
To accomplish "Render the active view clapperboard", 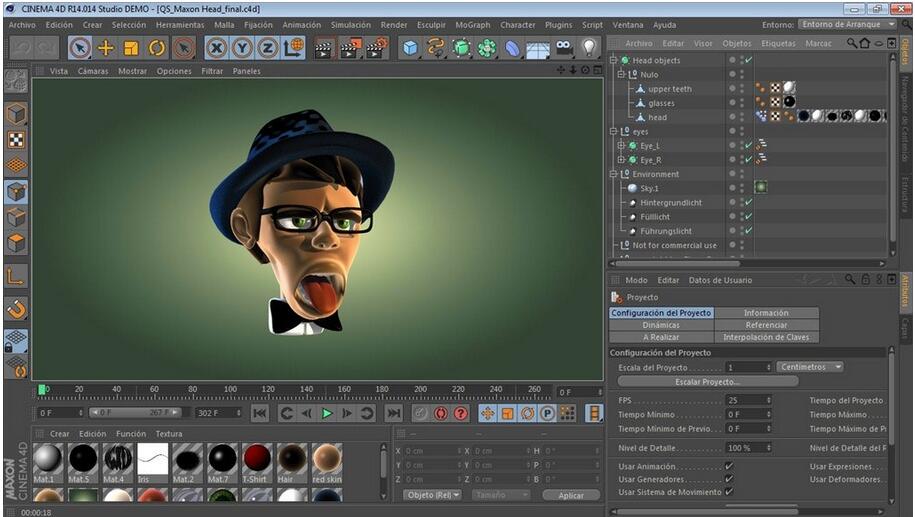I will [323, 48].
